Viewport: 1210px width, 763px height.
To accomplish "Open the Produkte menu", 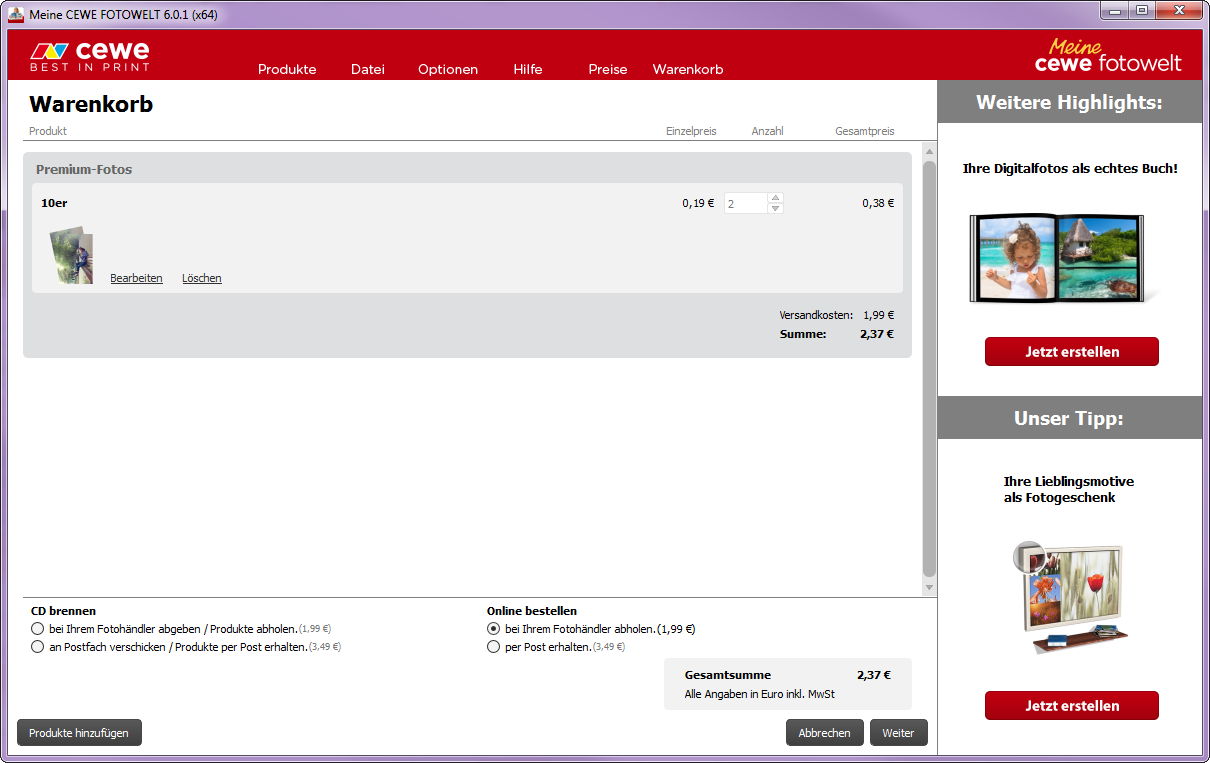I will point(287,69).
